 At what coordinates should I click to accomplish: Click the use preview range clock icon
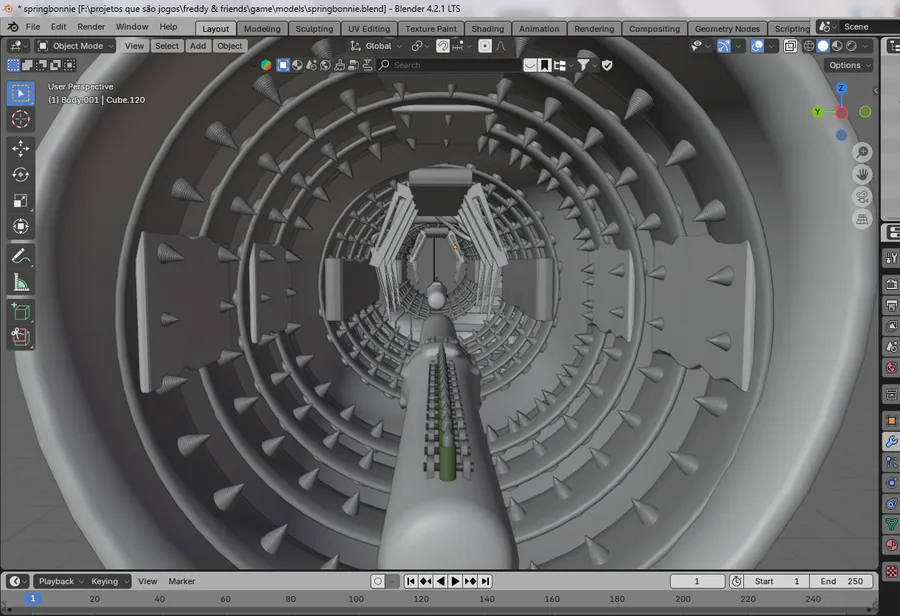pos(736,581)
